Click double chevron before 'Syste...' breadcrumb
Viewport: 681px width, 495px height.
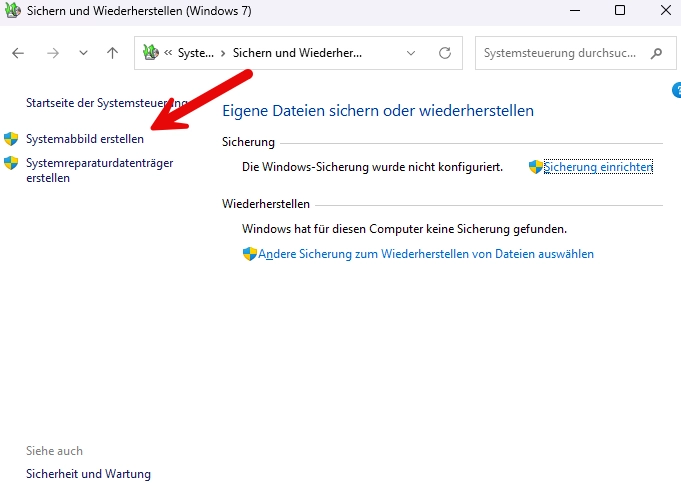coord(168,53)
